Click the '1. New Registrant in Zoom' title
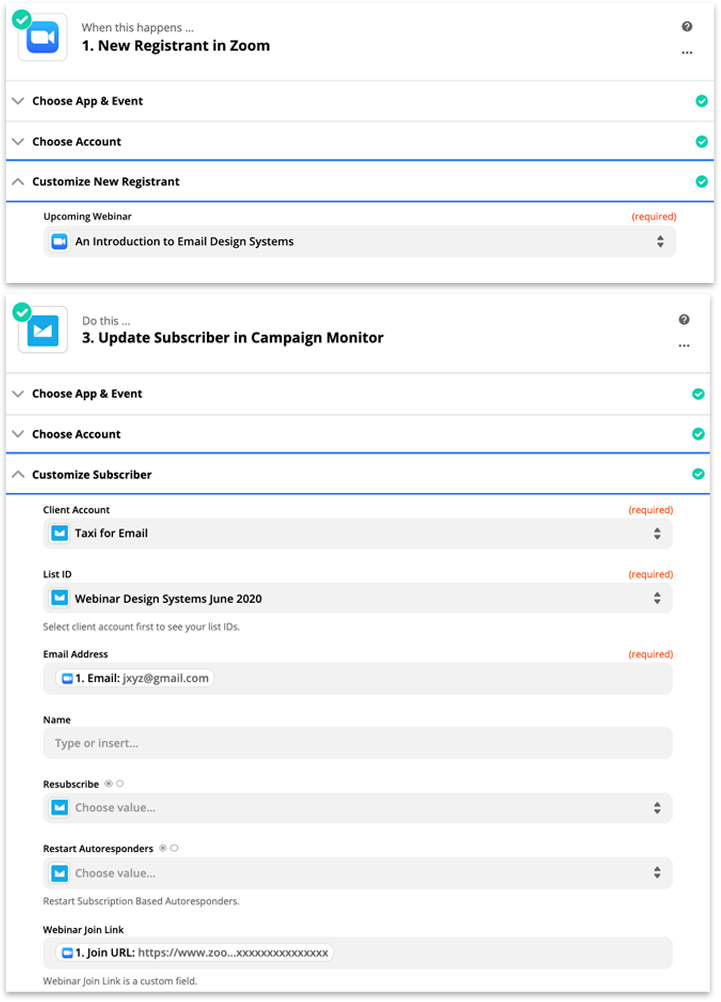The image size is (721, 1002). coord(176,46)
